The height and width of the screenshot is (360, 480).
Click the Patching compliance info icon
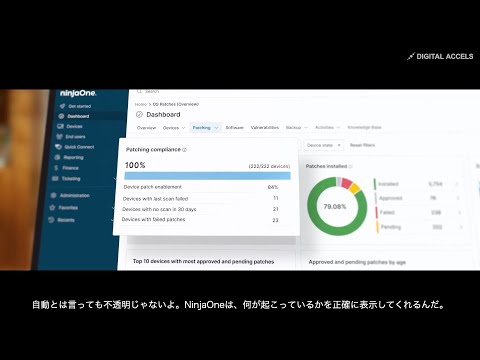184,150
